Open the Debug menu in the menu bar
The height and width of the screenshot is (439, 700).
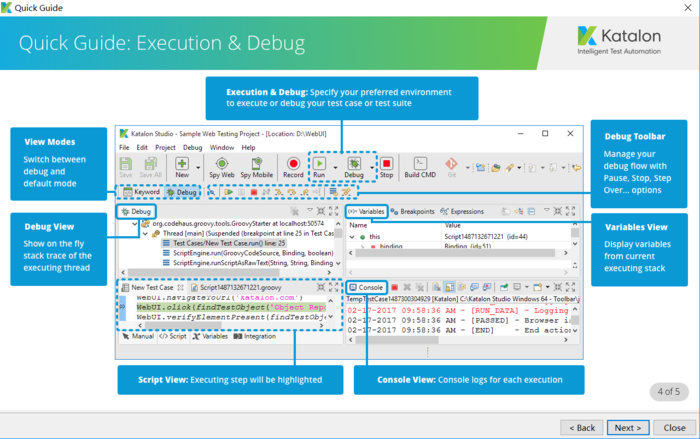pos(192,147)
